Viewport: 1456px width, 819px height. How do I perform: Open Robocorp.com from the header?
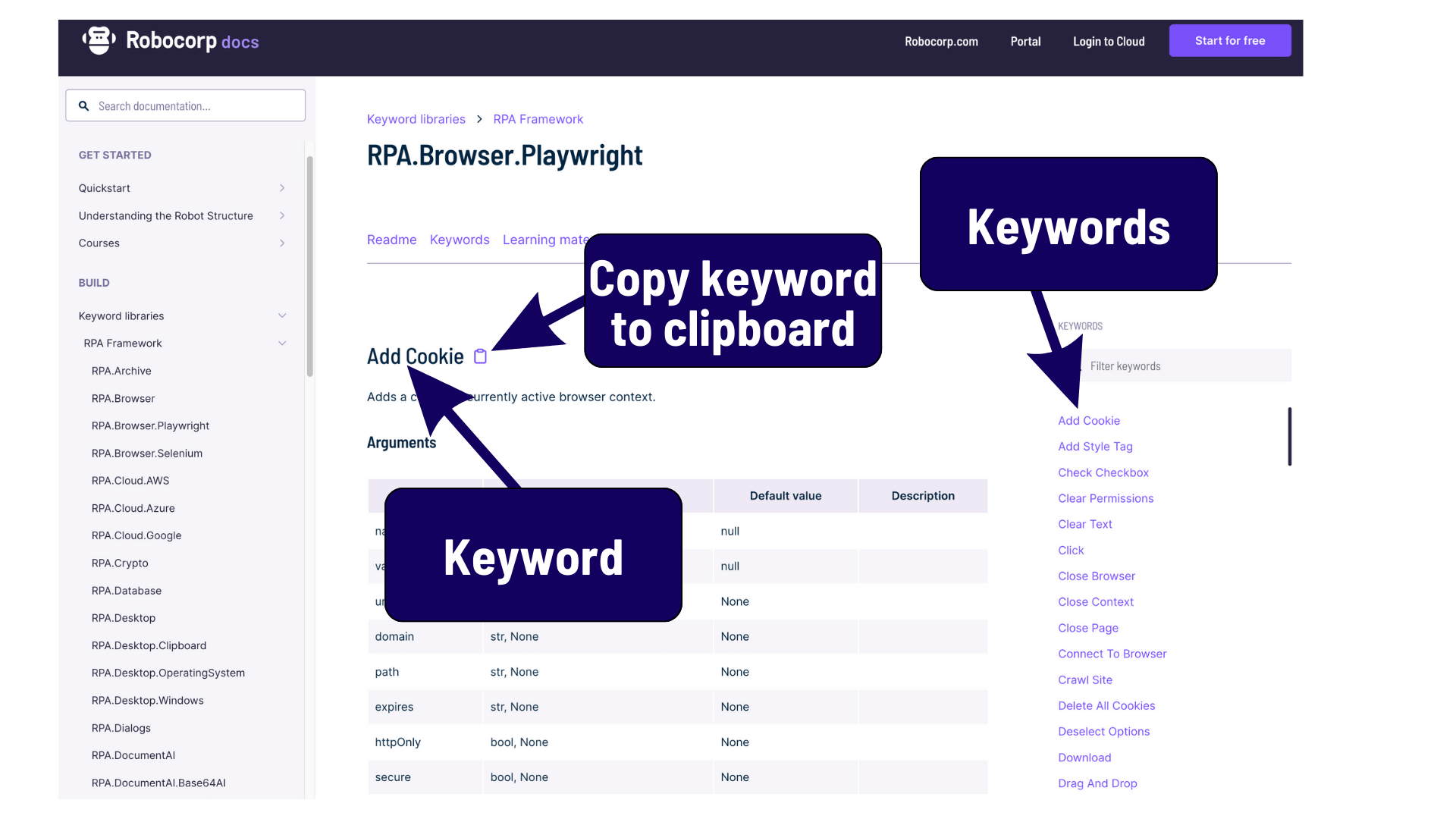pos(941,42)
